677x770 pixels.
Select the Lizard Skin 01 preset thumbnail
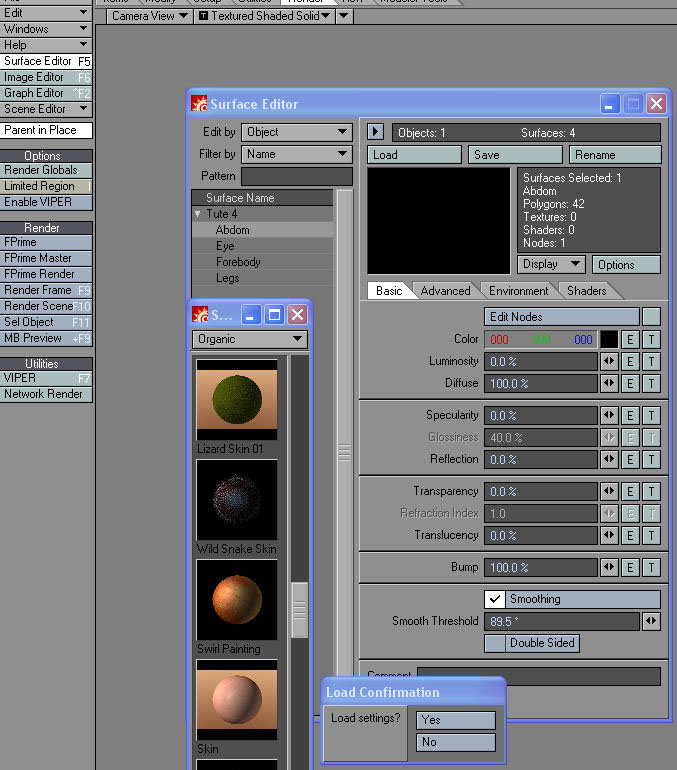coord(237,400)
